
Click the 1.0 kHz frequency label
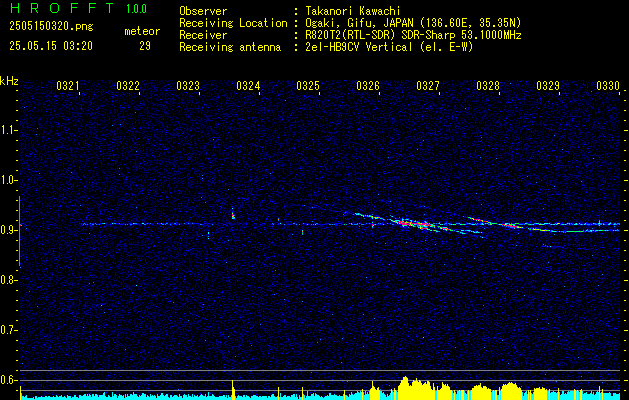[x=9, y=180]
